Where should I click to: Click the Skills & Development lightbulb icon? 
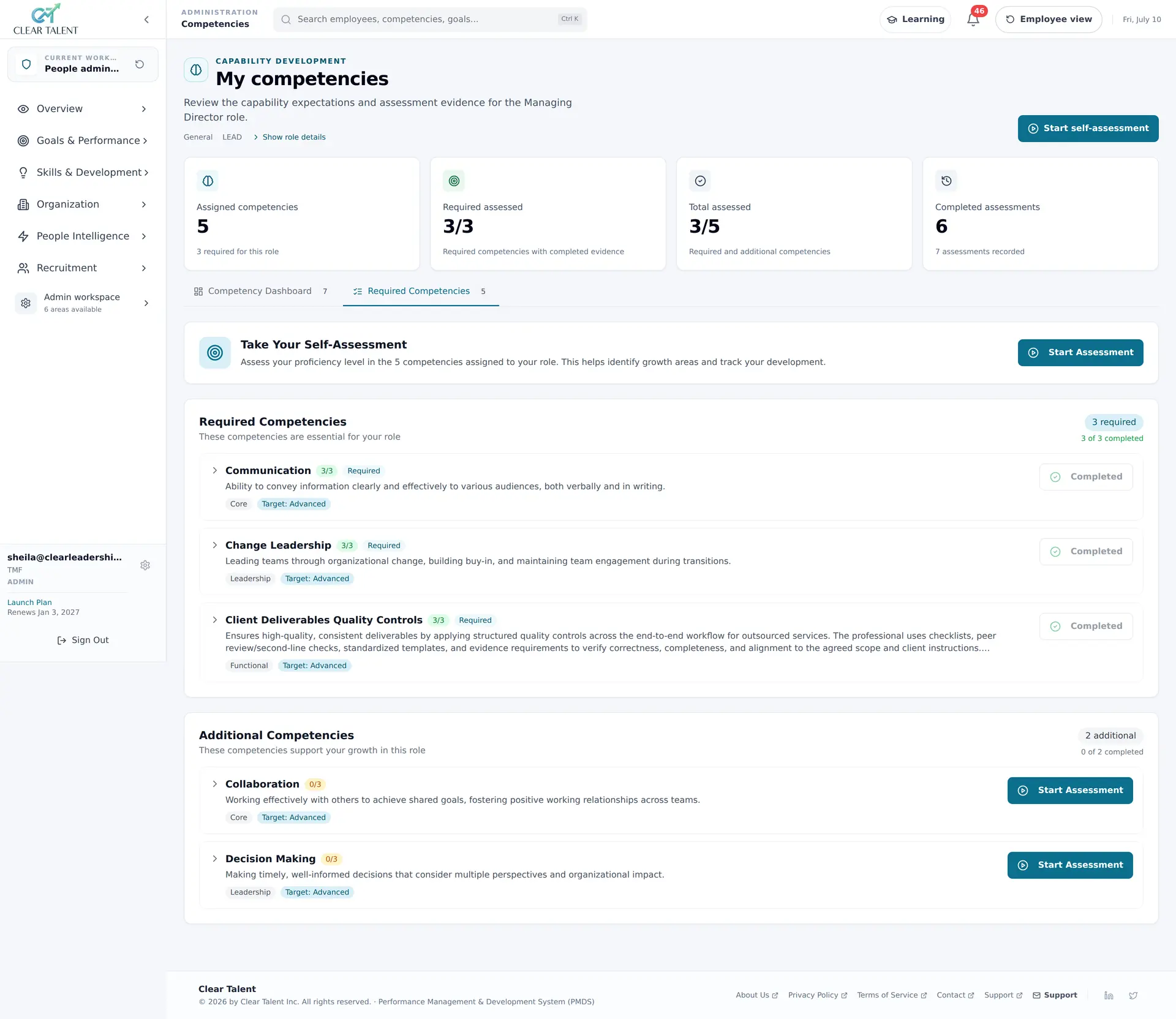[23, 173]
